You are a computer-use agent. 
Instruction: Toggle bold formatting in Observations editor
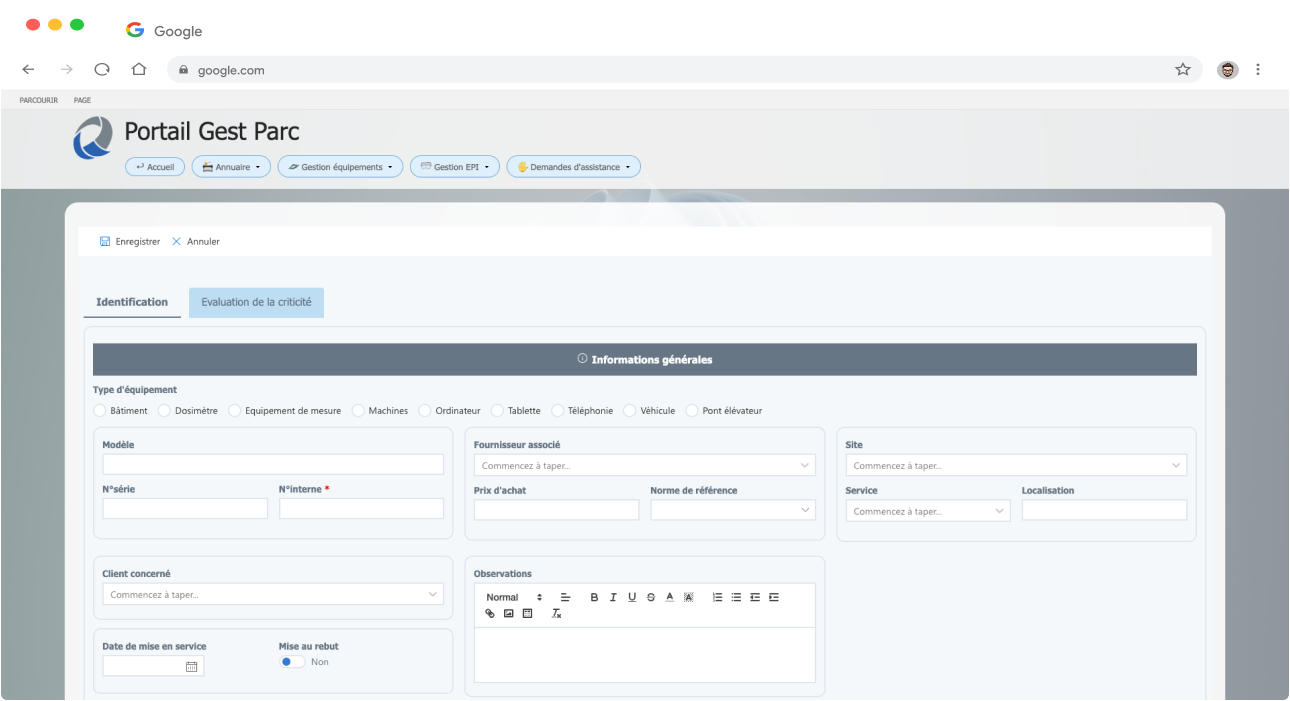594,597
